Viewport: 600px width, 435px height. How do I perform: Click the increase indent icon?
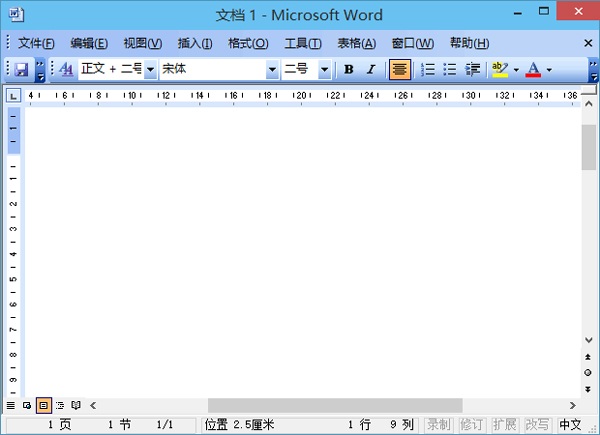pos(473,69)
